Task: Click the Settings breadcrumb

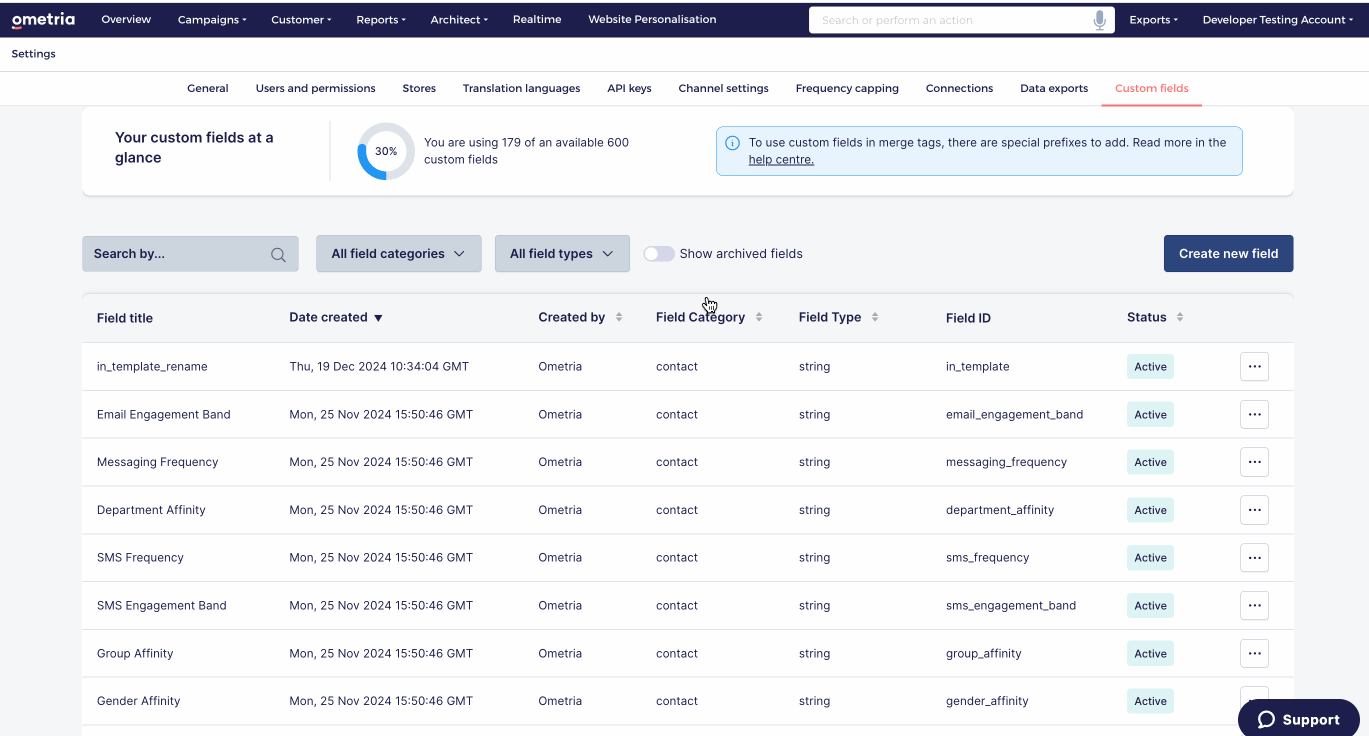Action: (33, 54)
